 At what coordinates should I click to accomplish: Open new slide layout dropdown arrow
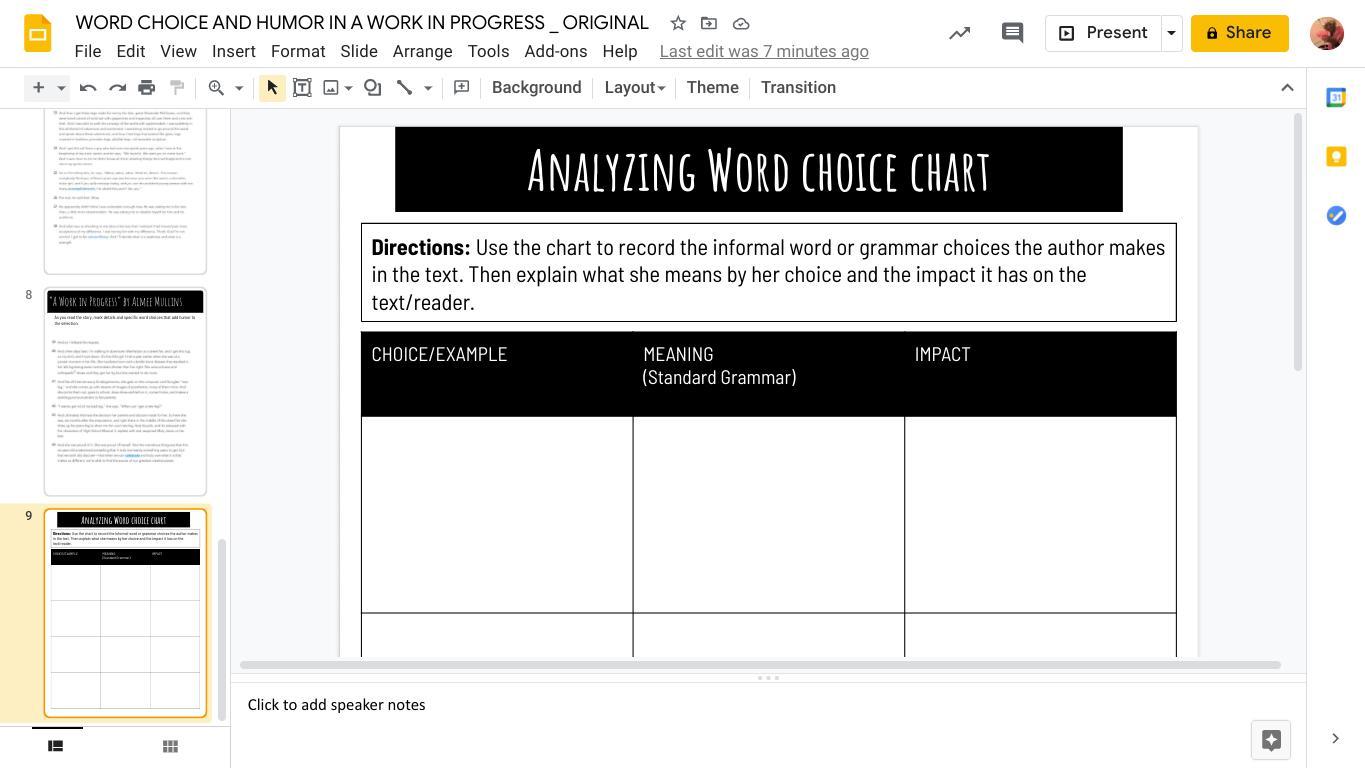coord(61,88)
